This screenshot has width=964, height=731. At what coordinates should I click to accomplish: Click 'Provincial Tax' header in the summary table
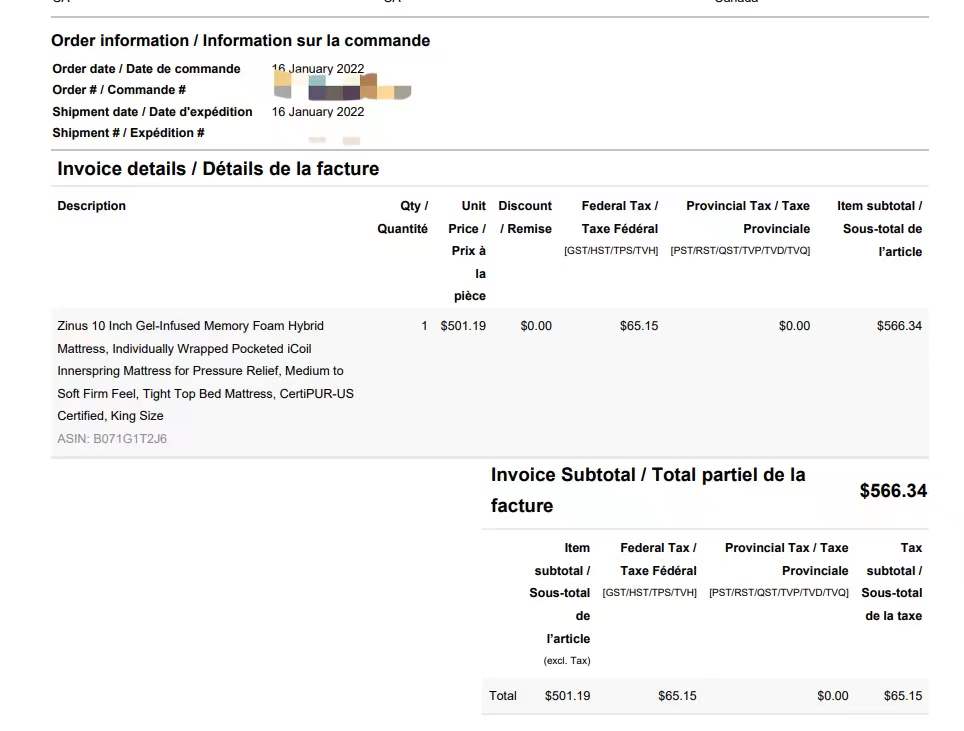pos(778,570)
